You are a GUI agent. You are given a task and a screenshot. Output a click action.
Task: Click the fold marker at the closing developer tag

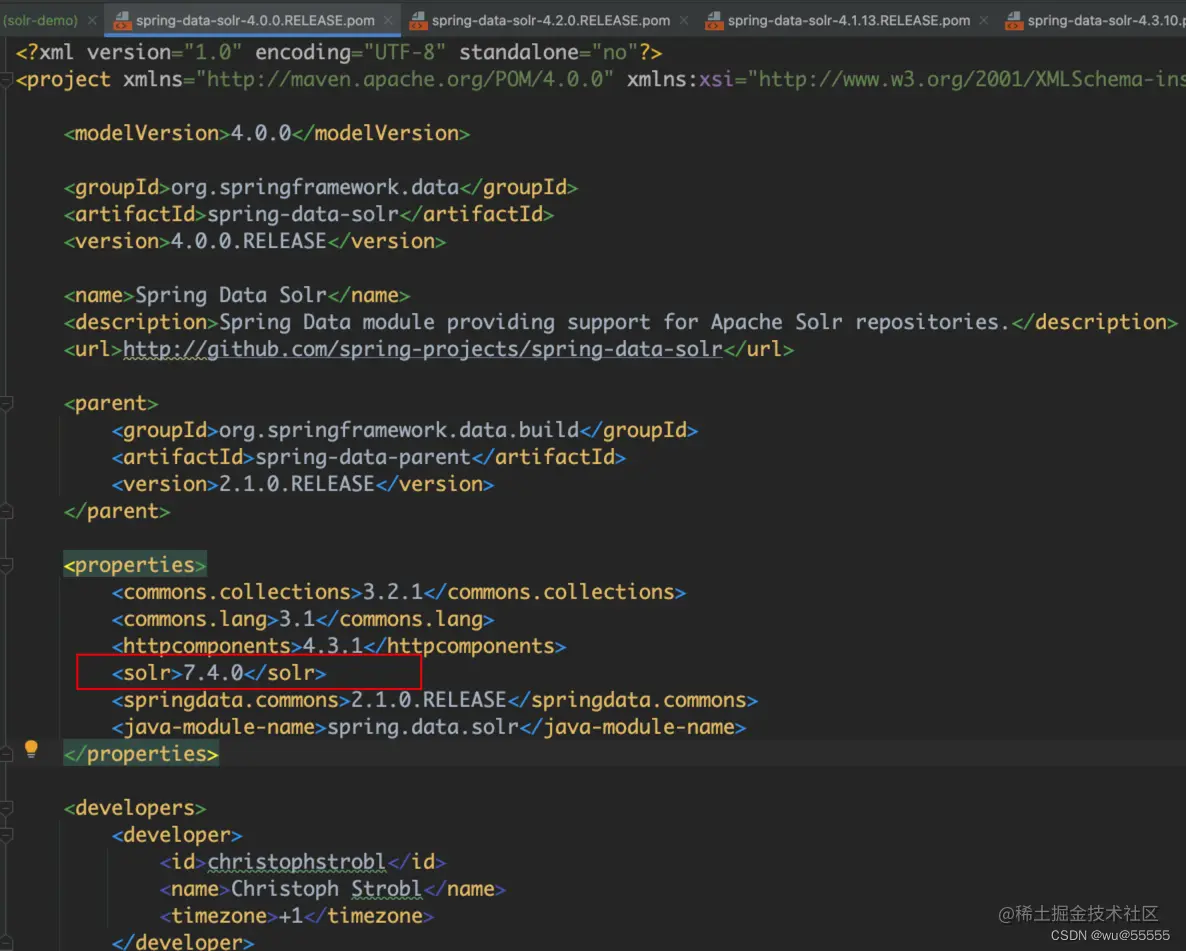(x=6, y=943)
